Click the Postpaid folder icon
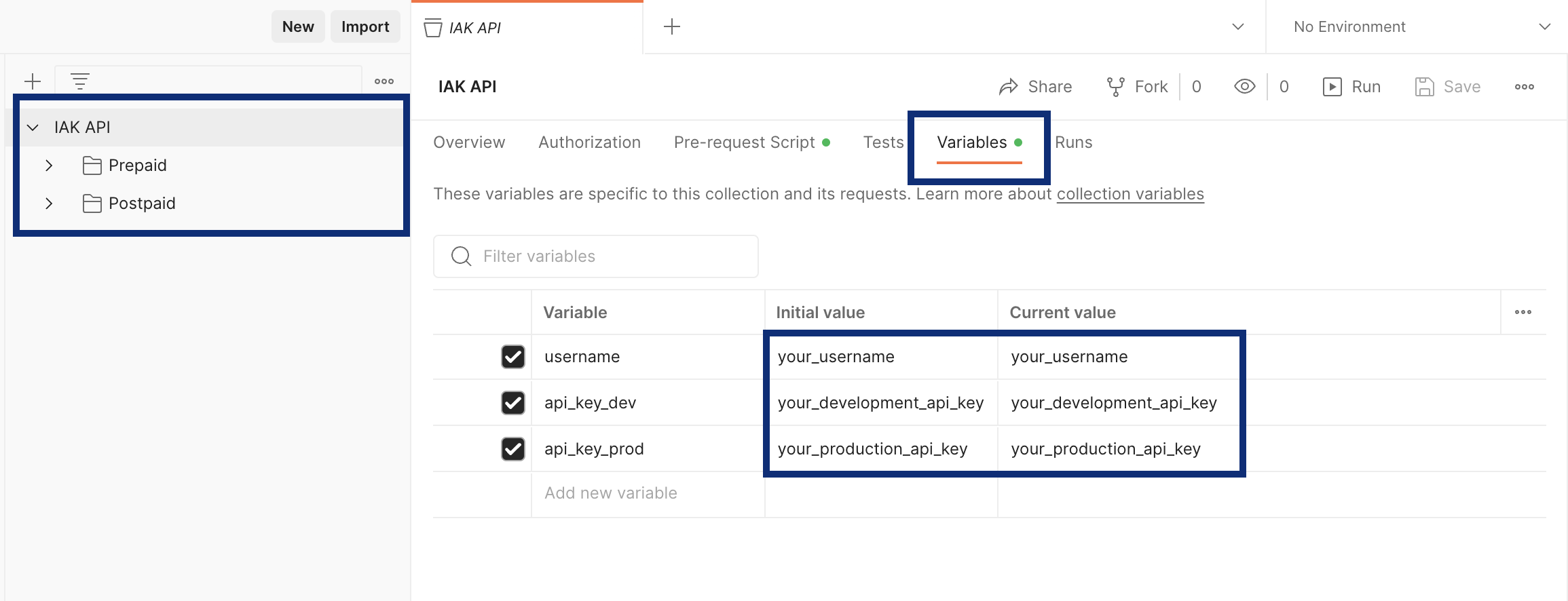This screenshot has width=1568, height=601. (92, 203)
